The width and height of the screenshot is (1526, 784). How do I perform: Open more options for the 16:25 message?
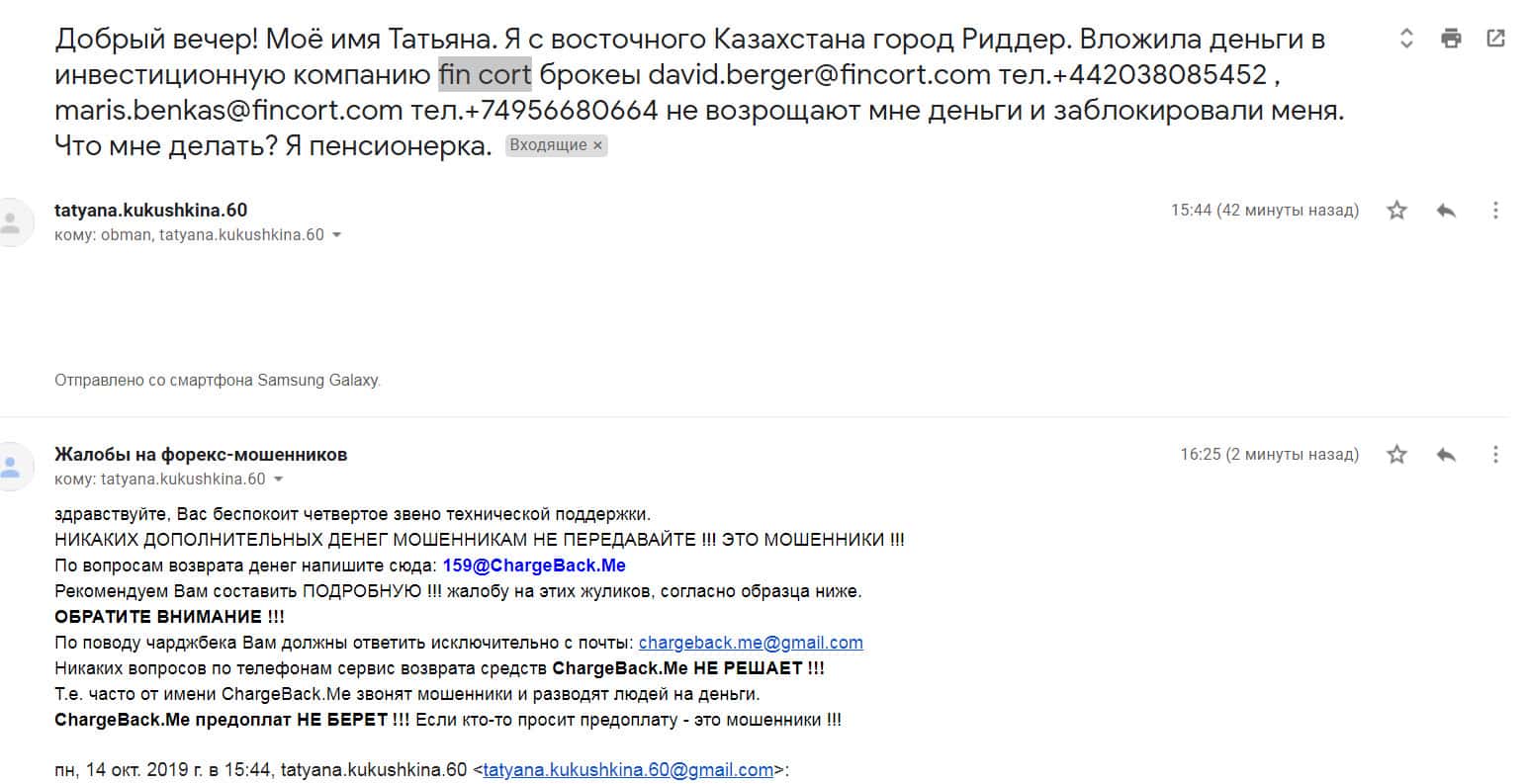click(x=1495, y=455)
